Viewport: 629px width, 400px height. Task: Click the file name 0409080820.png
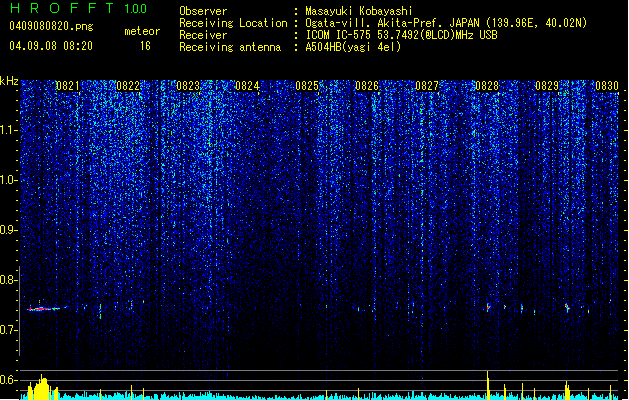pos(51,26)
